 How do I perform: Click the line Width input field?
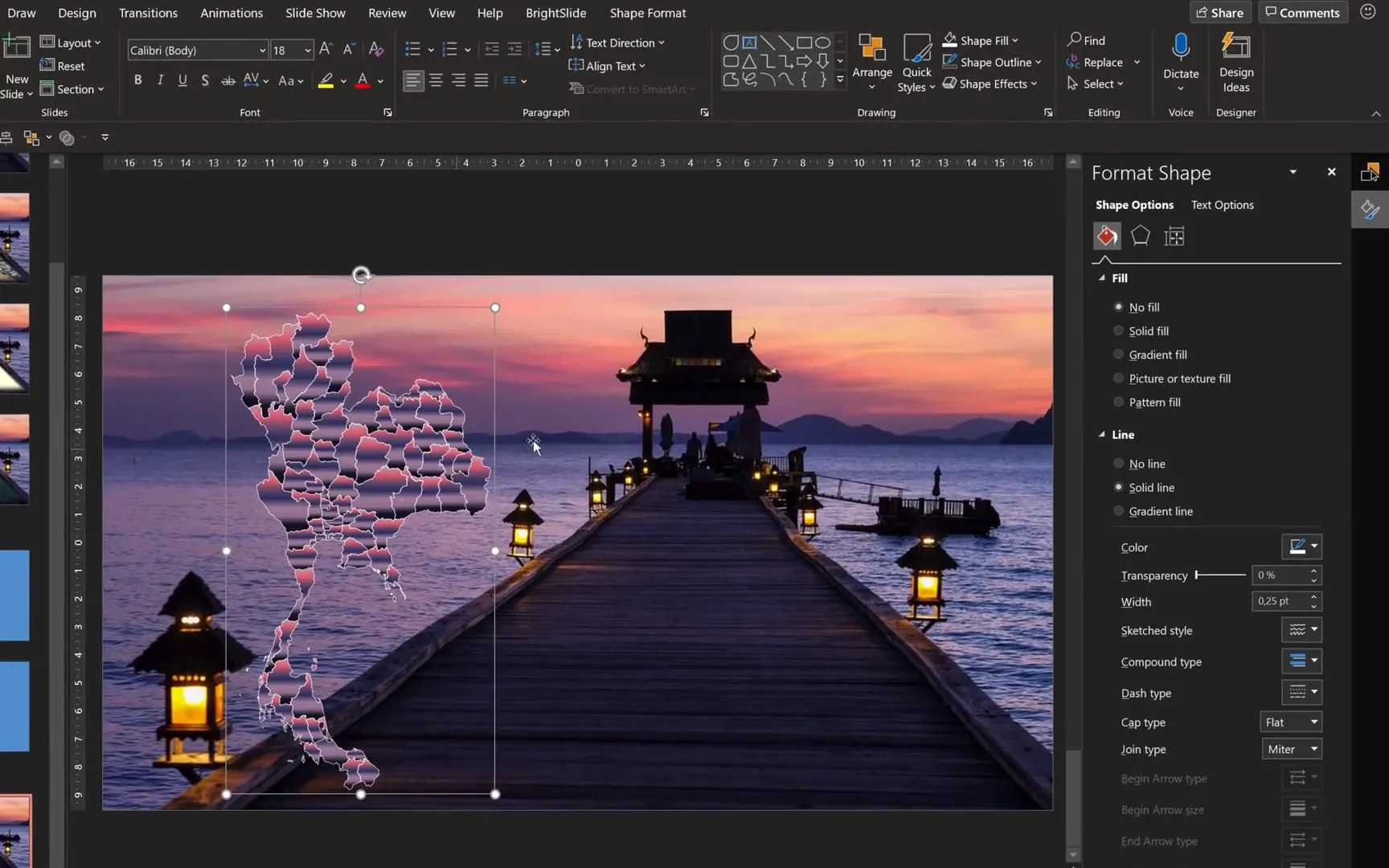point(1279,601)
